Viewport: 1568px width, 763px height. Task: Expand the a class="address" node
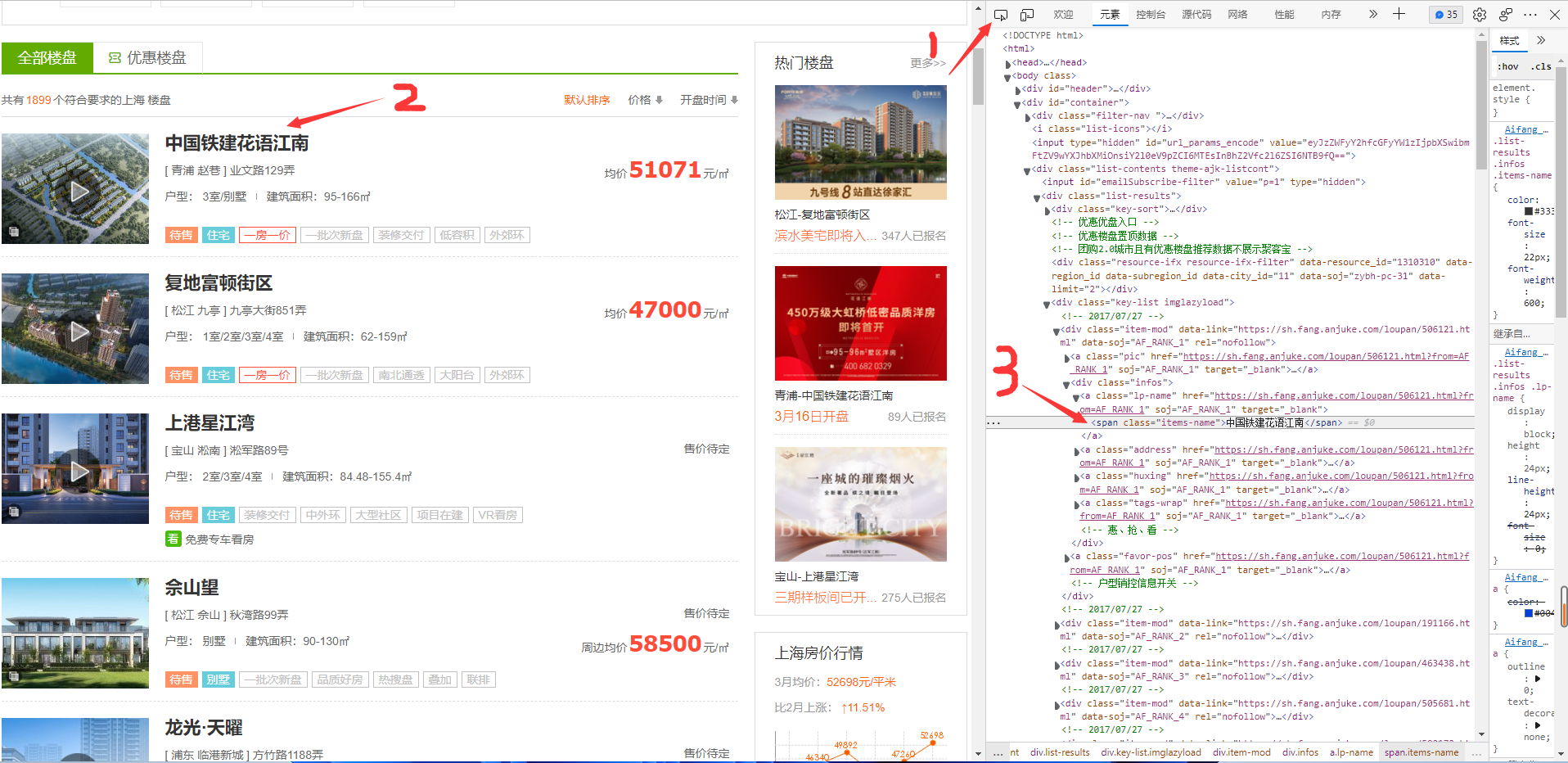pos(1077,450)
